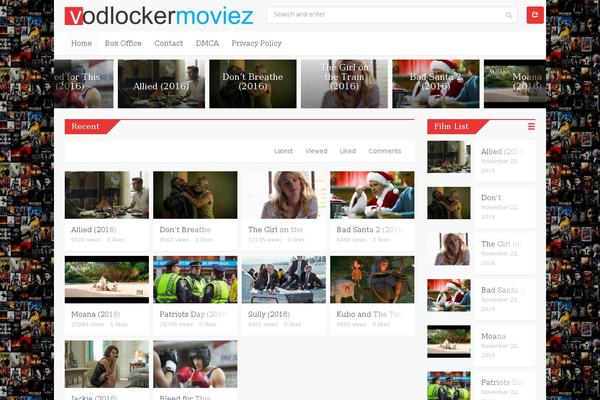Open Sully (2016) title link in grid

click(x=269, y=314)
